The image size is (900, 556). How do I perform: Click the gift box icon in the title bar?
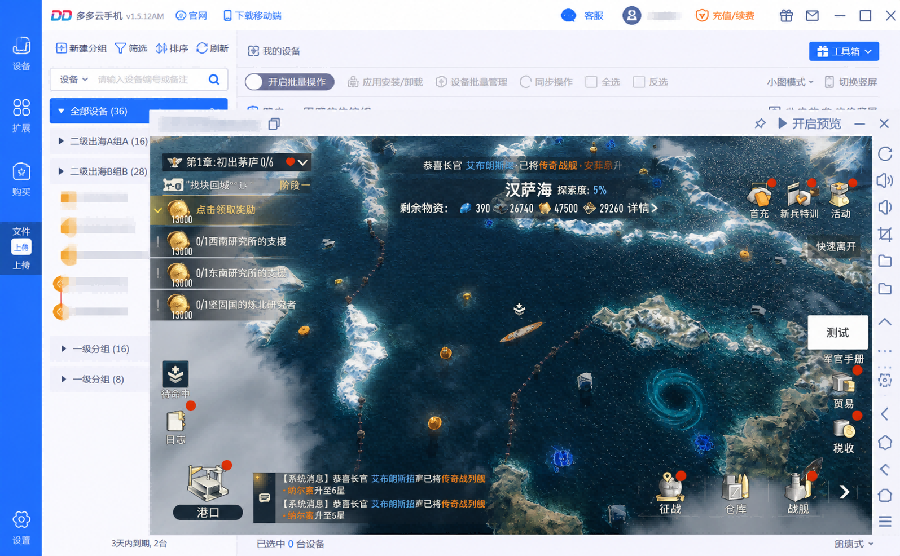click(786, 15)
